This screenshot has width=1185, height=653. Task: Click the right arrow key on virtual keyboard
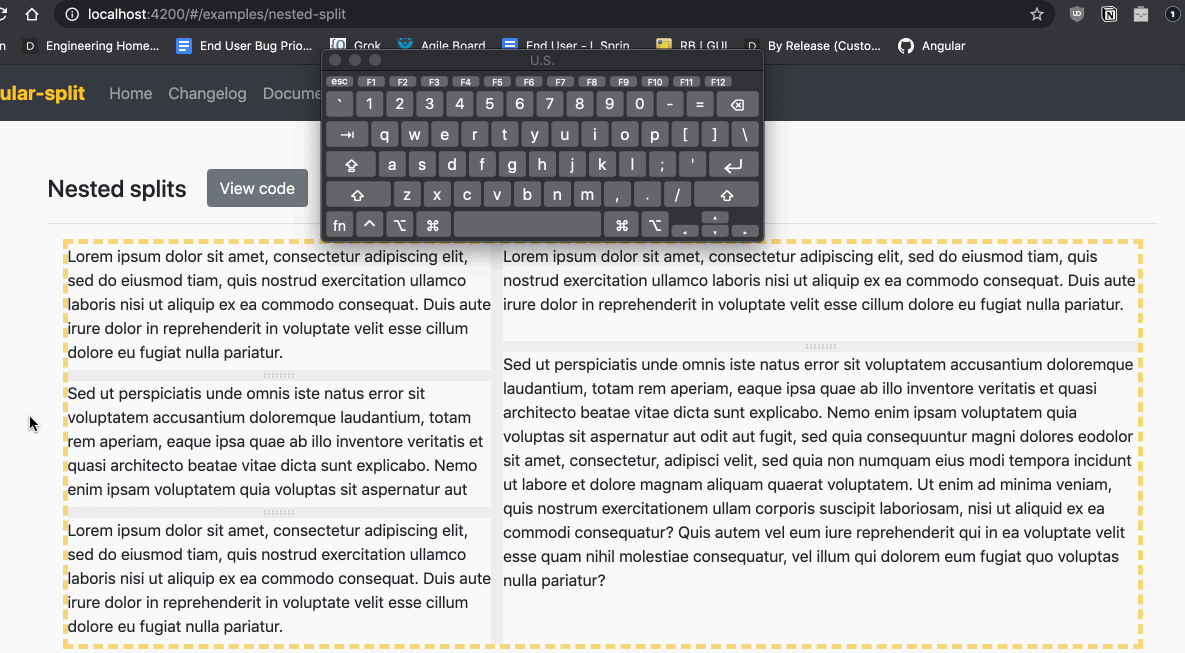(745, 231)
